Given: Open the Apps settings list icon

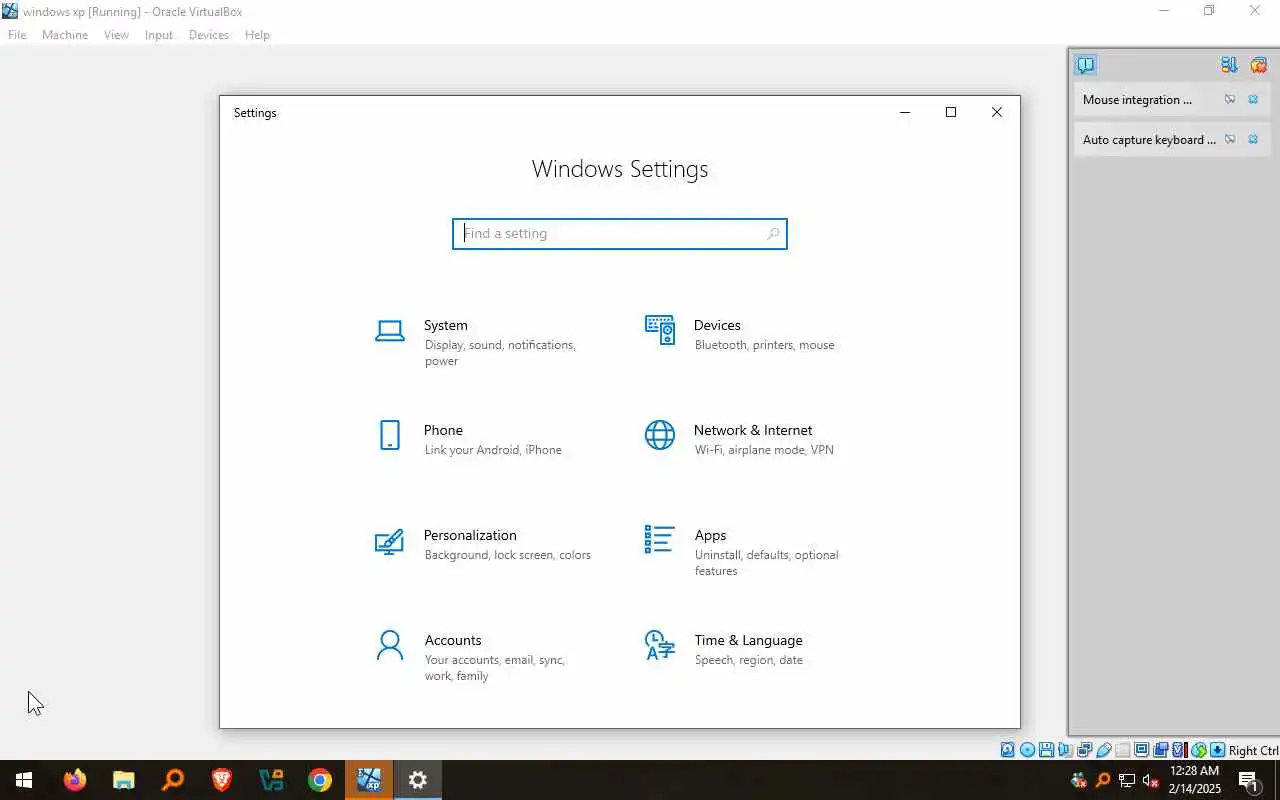Looking at the screenshot, I should pos(660,540).
